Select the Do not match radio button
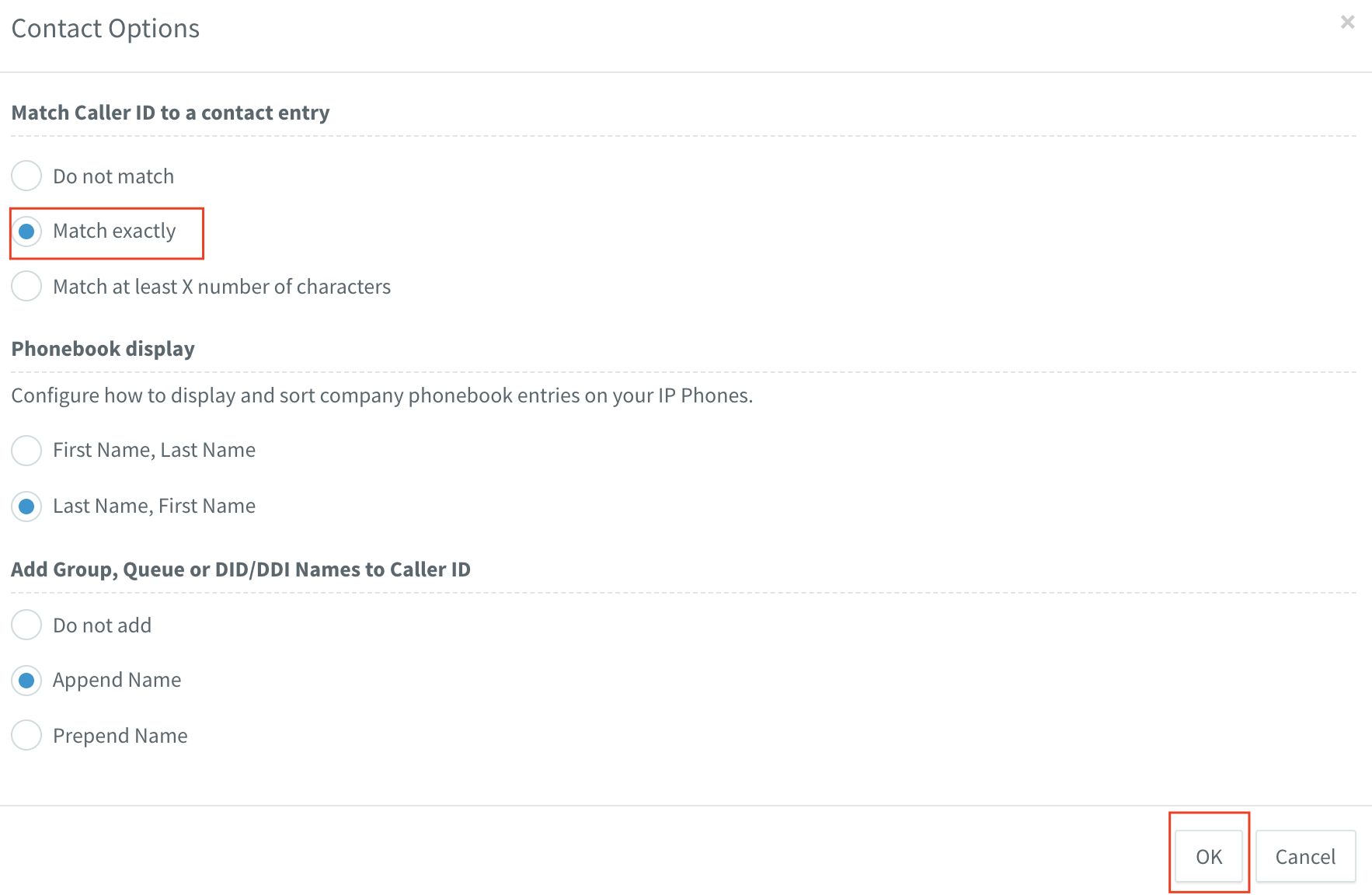This screenshot has width=1372, height=895. pyautogui.click(x=26, y=176)
